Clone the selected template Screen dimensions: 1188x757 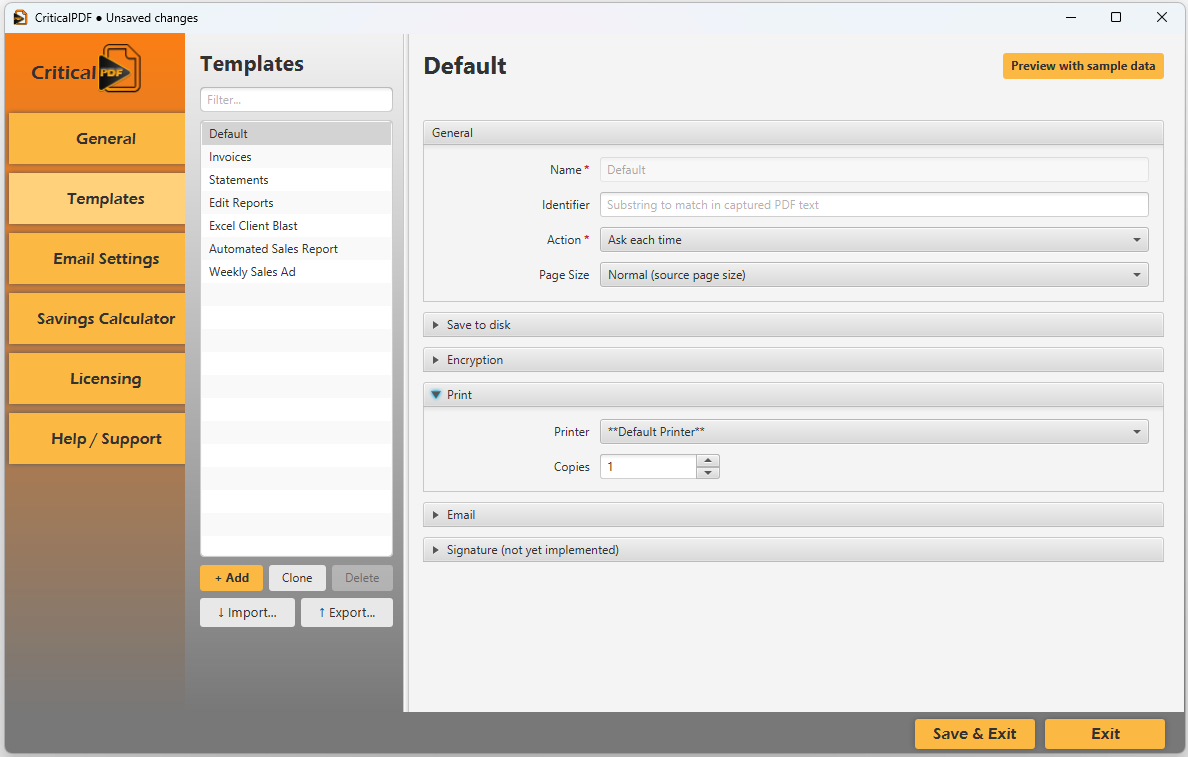[297, 577]
